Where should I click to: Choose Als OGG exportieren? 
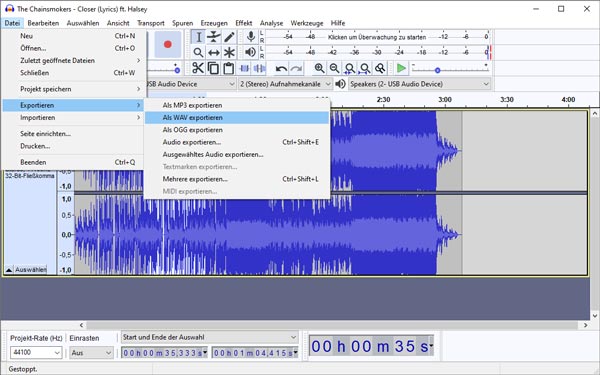coord(237,130)
